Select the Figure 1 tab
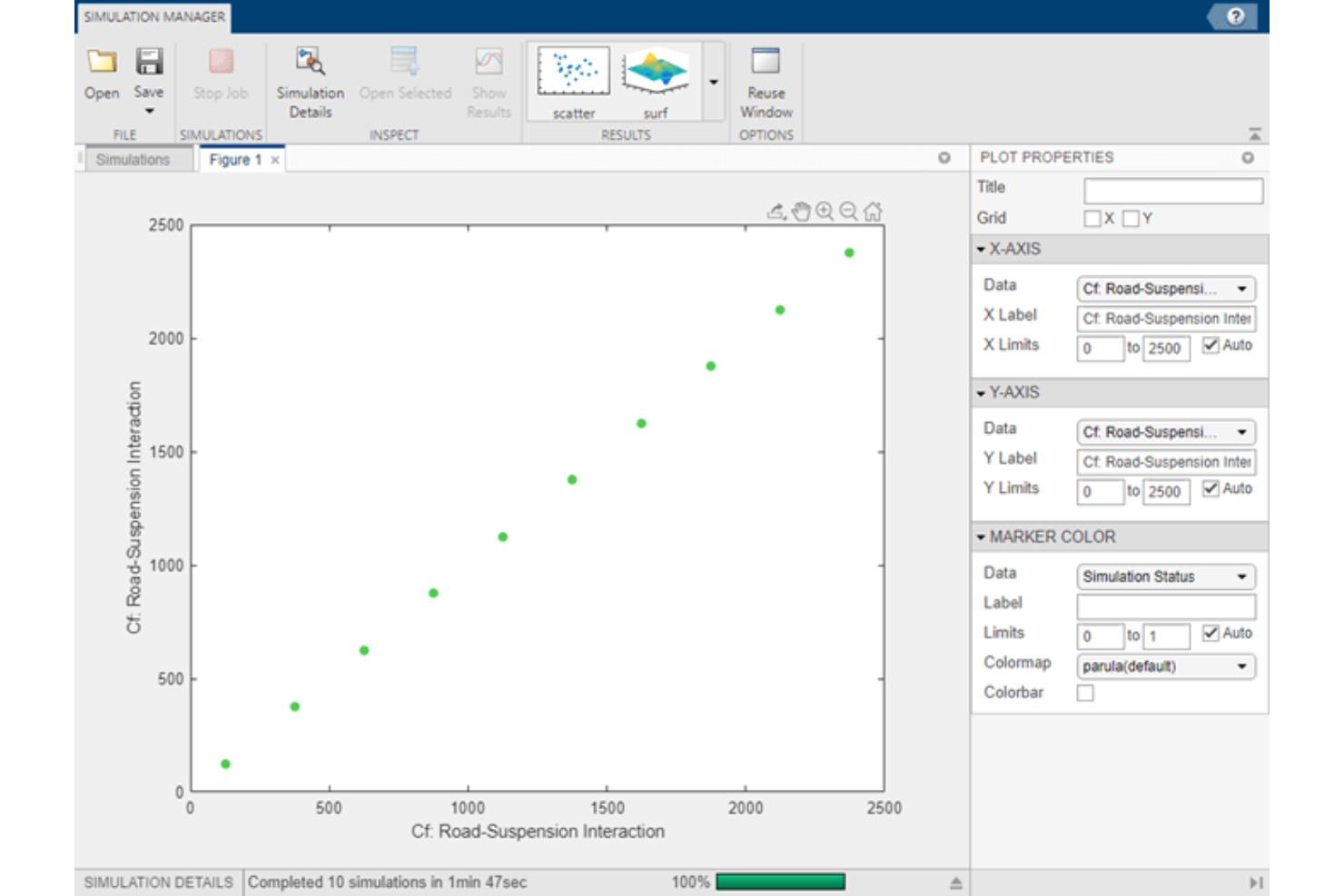The height and width of the screenshot is (896, 1344). (x=234, y=159)
